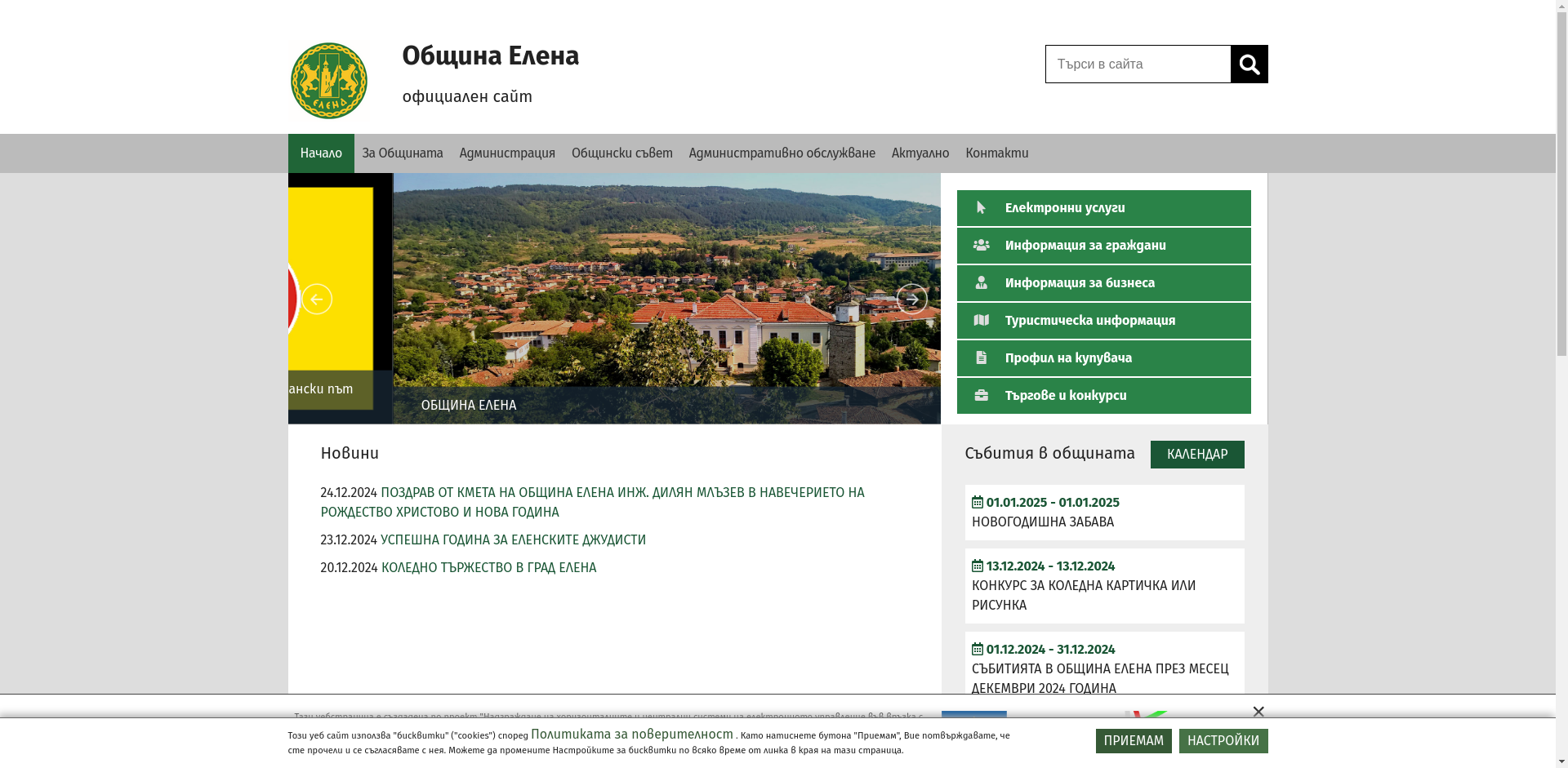Image resolution: width=1568 pixels, height=768 pixels.
Task: Close the footer banner with X icon
Action: (1258, 712)
